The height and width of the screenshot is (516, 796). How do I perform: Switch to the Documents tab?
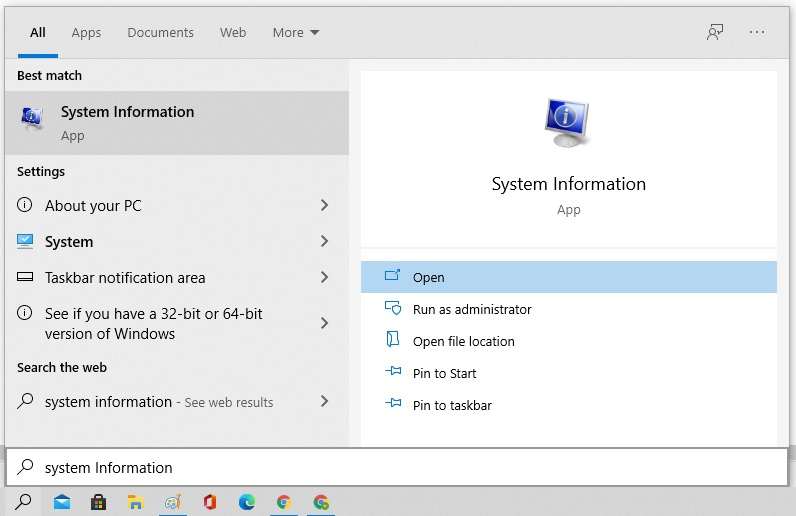(160, 33)
